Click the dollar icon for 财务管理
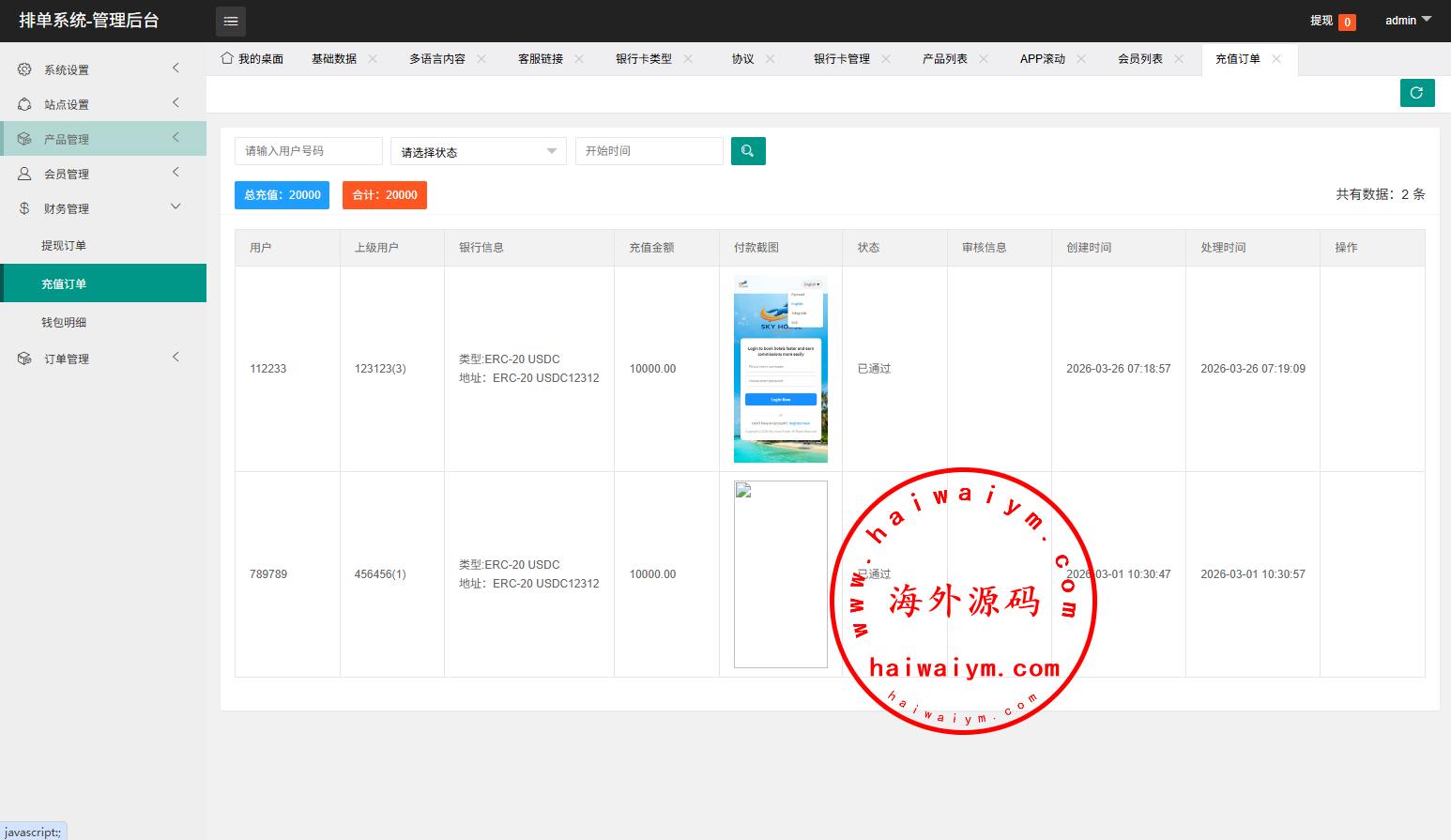 (24, 208)
